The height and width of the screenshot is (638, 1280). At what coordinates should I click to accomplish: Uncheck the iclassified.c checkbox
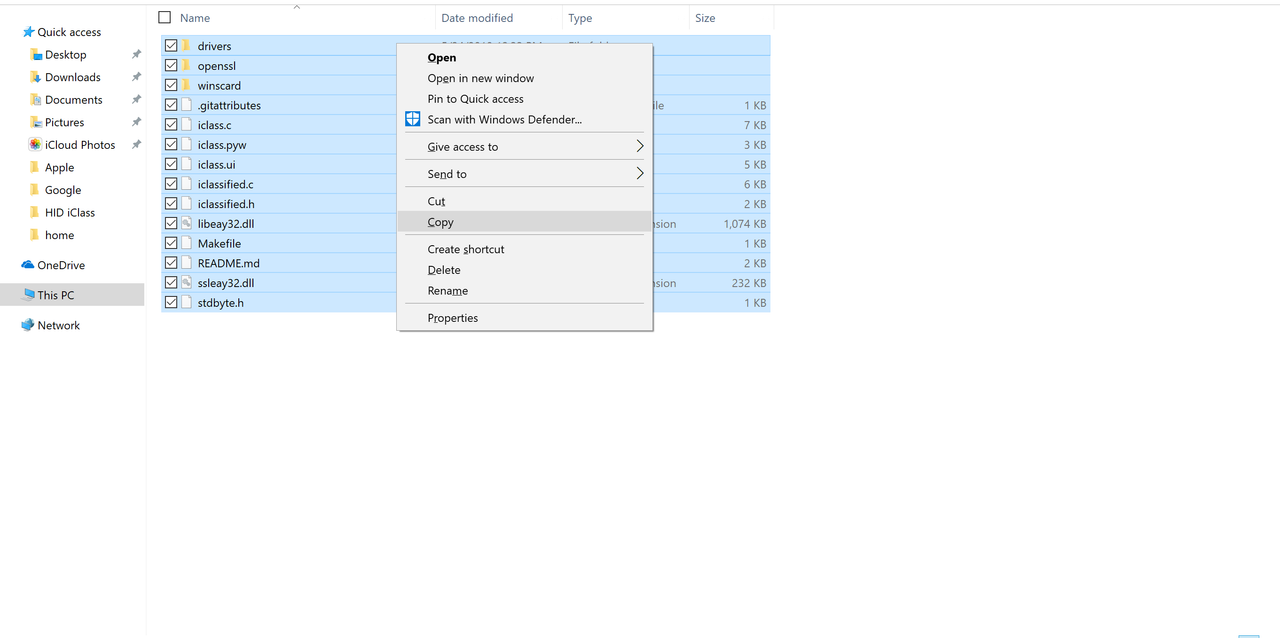pos(171,184)
